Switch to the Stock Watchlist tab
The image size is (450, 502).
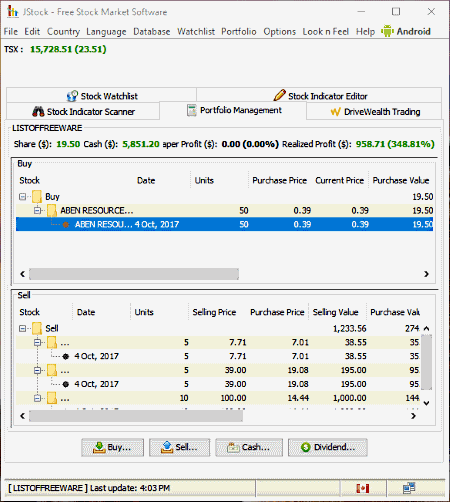tap(102, 96)
